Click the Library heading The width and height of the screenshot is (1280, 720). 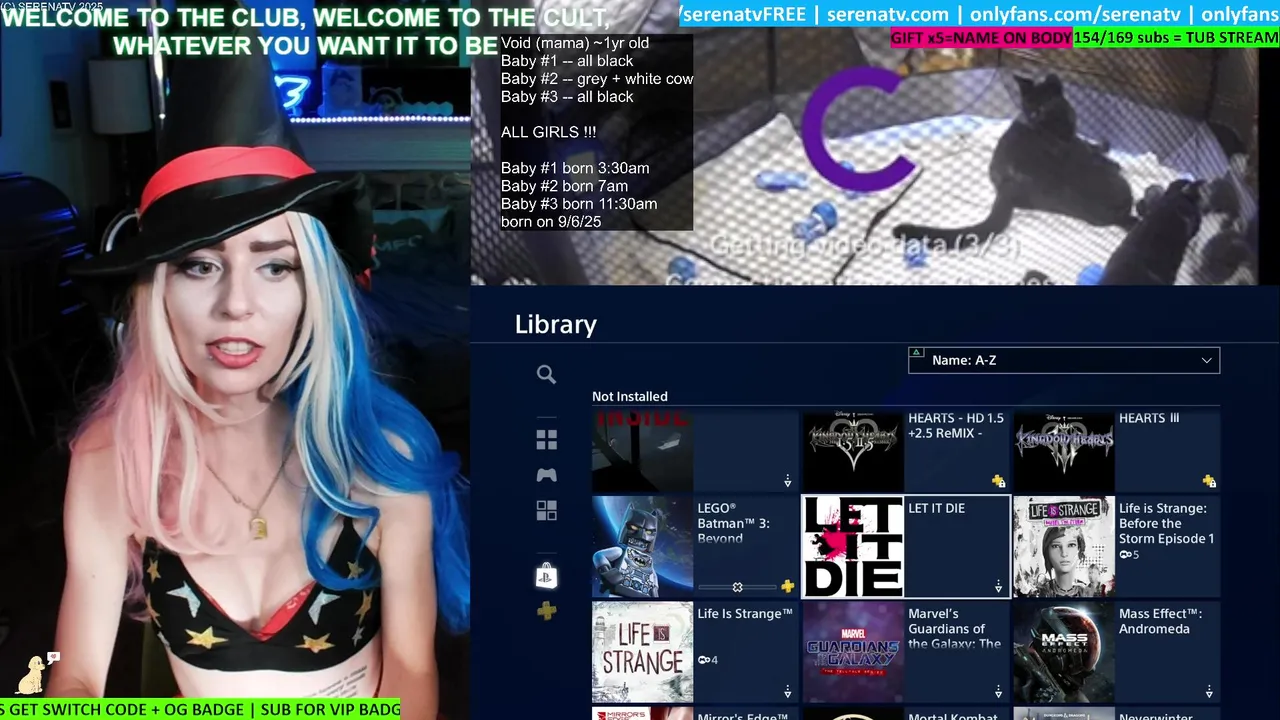556,324
